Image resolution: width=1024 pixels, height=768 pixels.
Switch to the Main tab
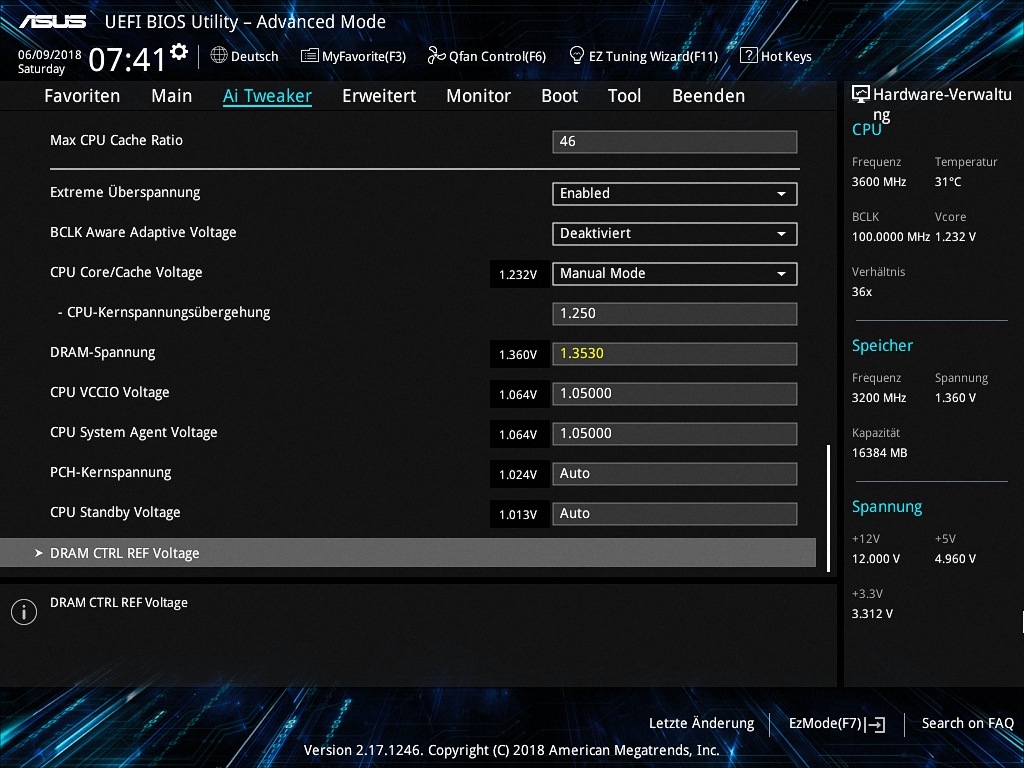[x=172, y=96]
